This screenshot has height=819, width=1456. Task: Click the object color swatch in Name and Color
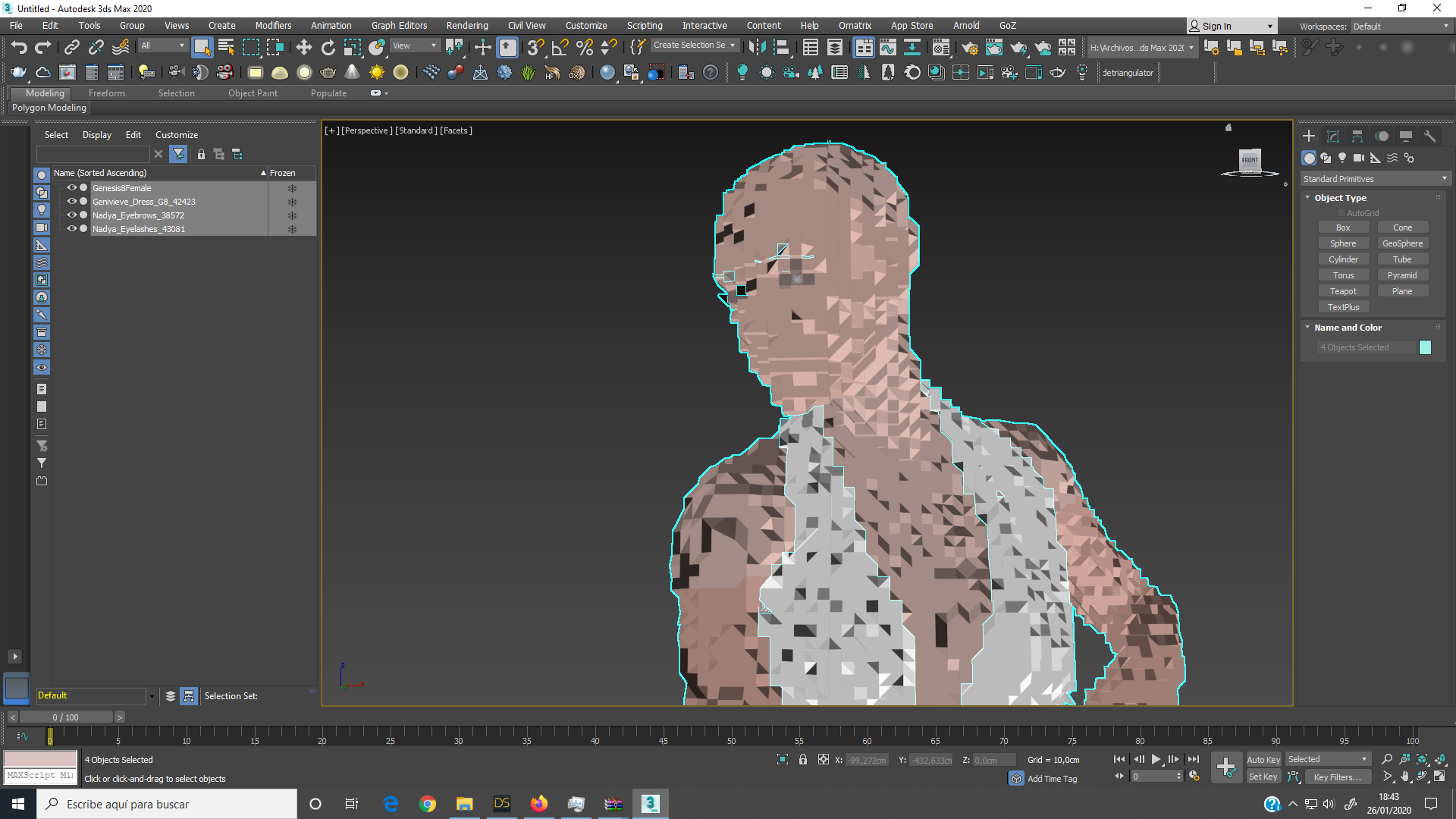1425,347
